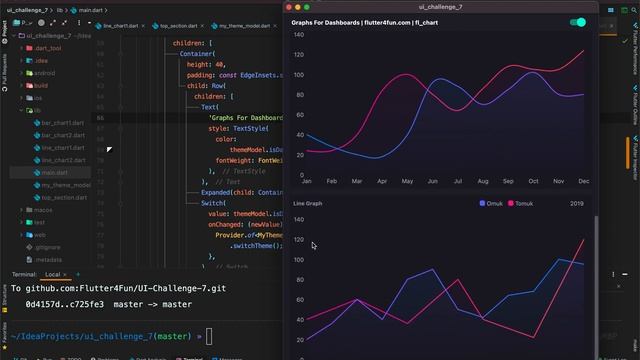Hide the Project panel with the minus icon
The height and width of the screenshot is (360, 640).
[89, 23]
